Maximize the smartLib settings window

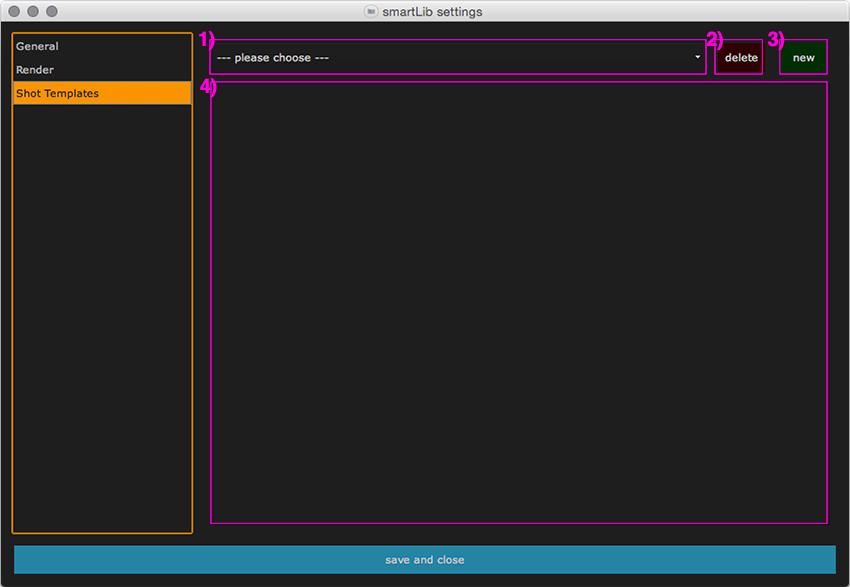click(52, 11)
